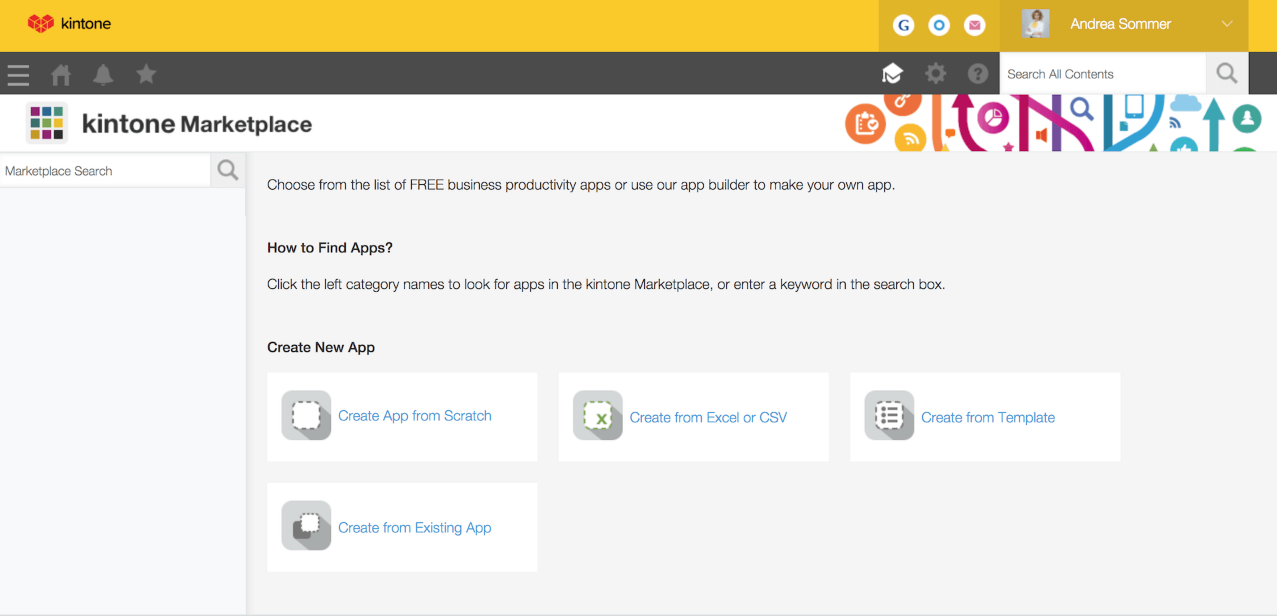1277x616 pixels.
Task: Expand the Andrea Sommer user dropdown arrow
Action: (x=1227, y=24)
